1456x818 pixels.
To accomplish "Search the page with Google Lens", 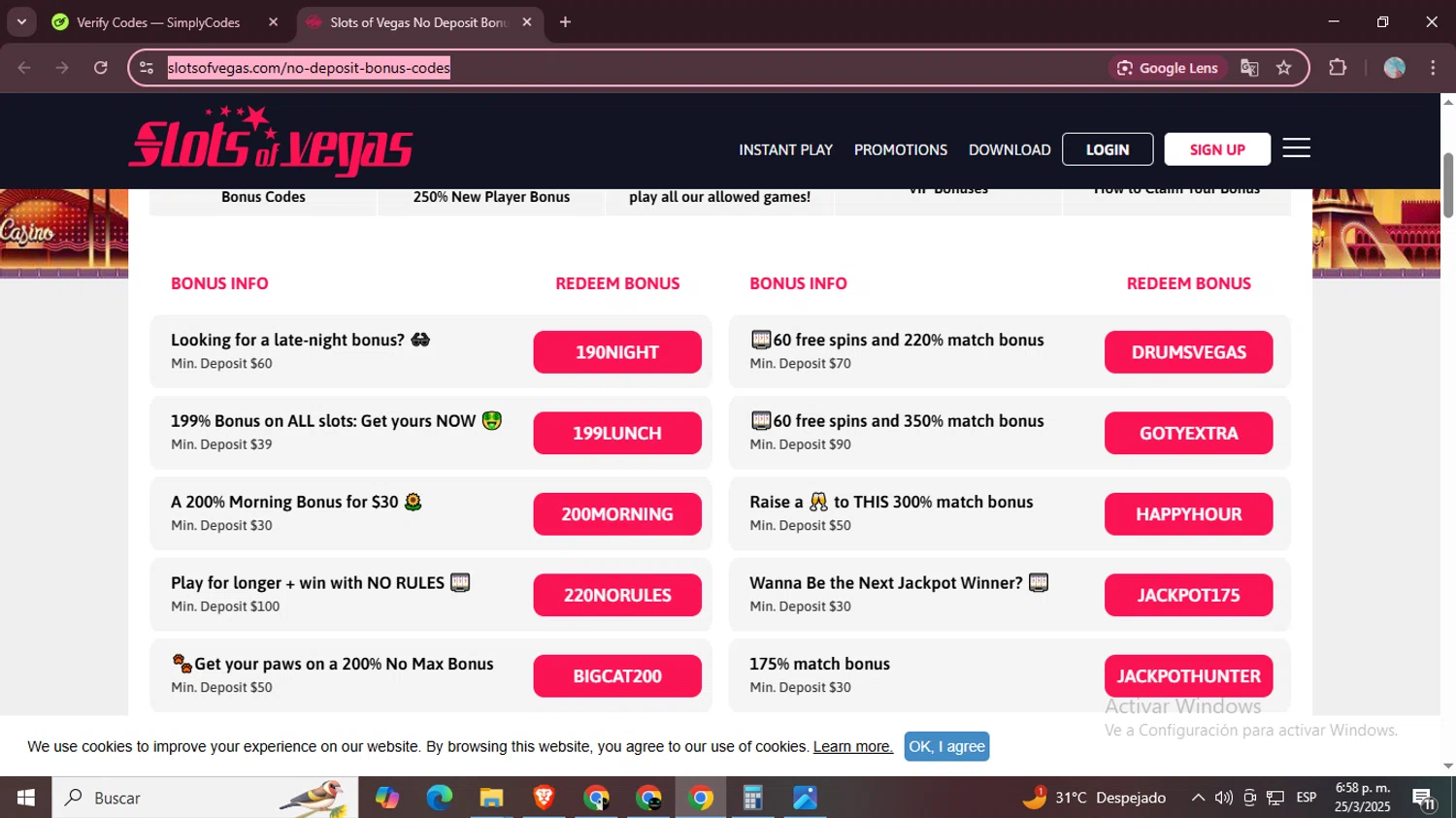I will (1168, 68).
